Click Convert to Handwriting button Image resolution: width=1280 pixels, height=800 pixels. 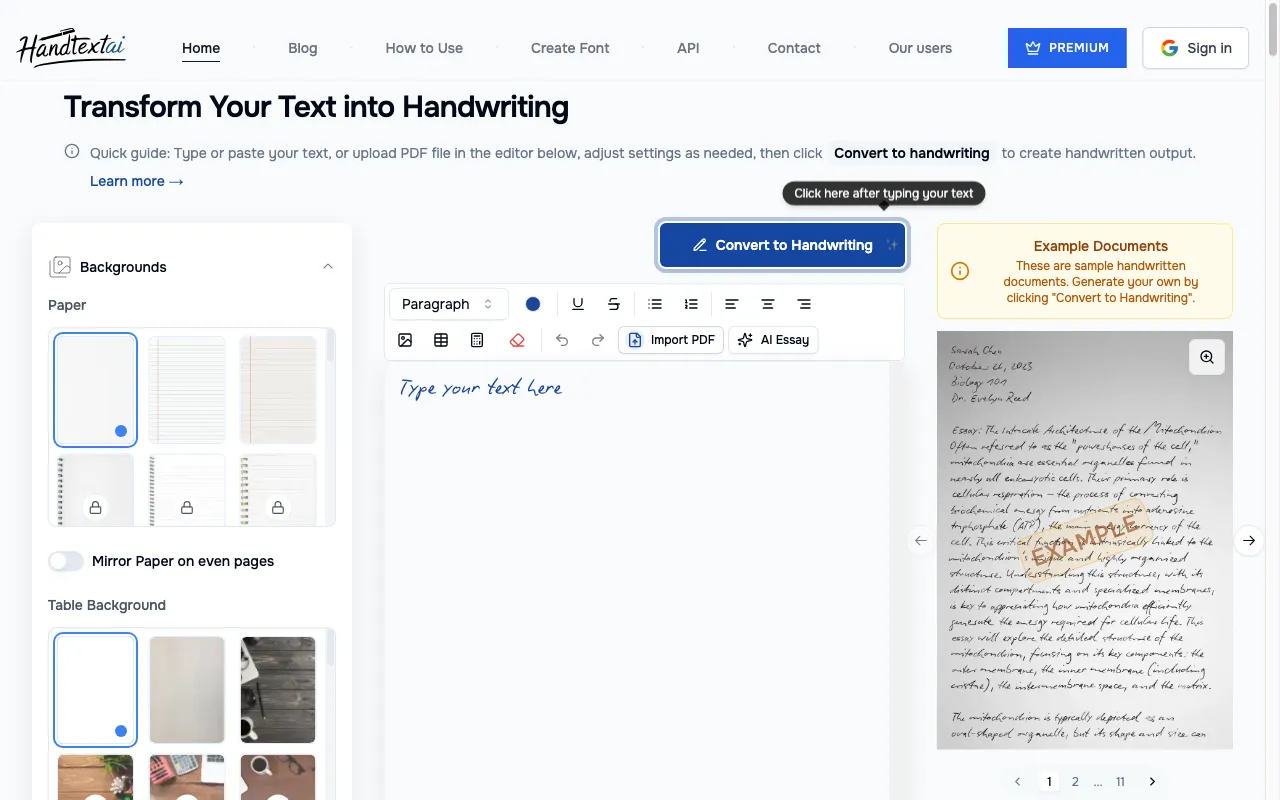pos(783,245)
